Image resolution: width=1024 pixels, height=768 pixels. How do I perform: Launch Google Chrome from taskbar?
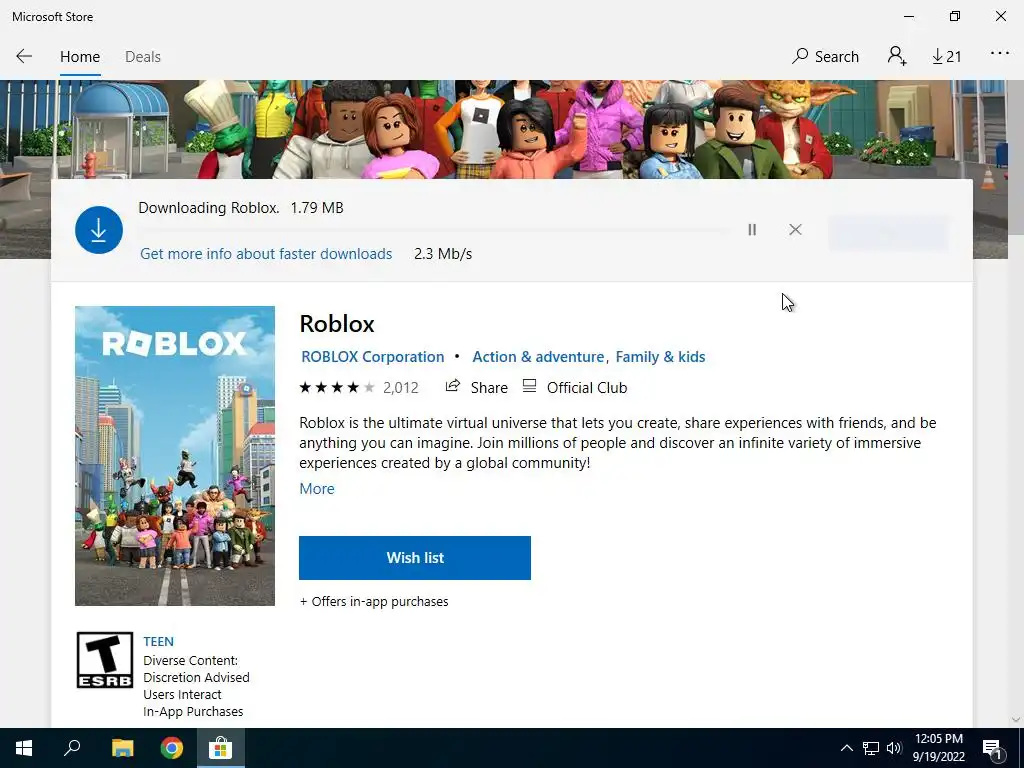pos(172,748)
